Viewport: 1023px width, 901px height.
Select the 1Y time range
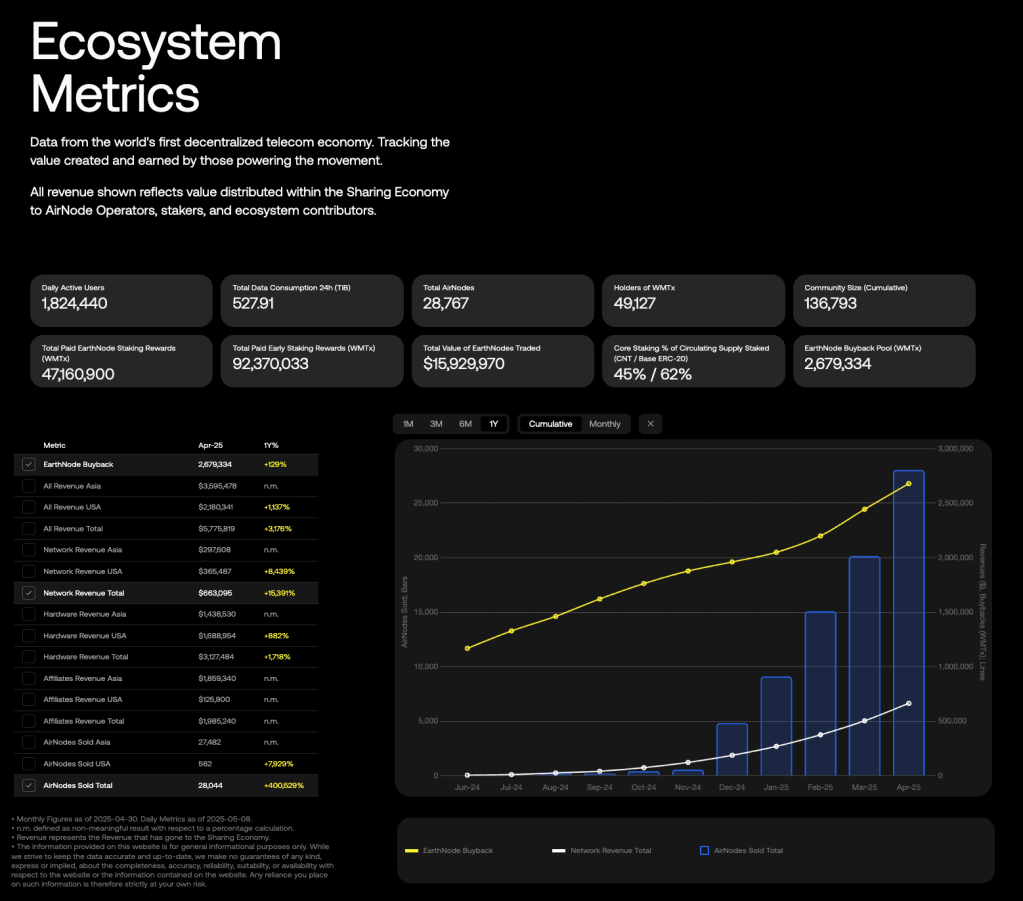coord(494,424)
